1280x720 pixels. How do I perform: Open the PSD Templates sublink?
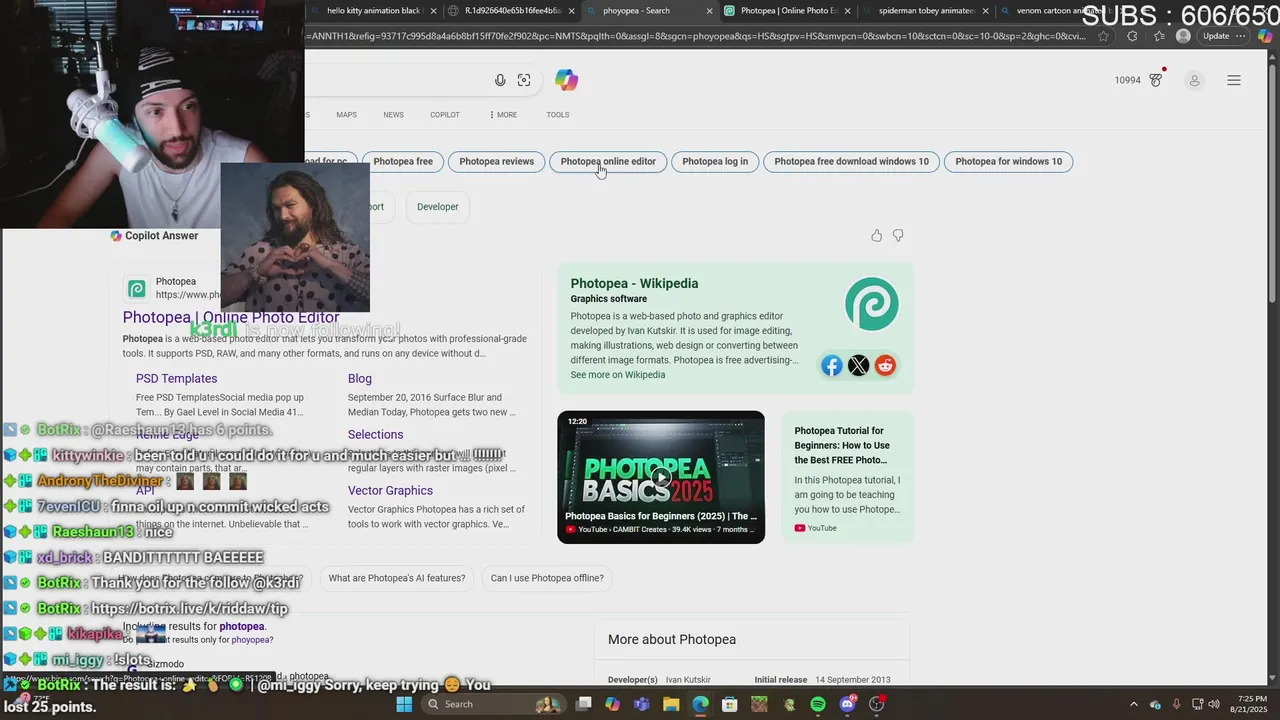[176, 379]
